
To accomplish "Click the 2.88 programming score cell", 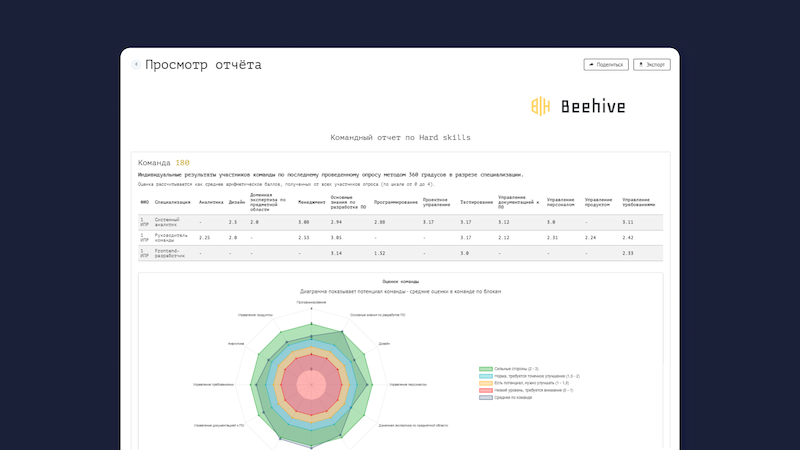I will (380, 222).
